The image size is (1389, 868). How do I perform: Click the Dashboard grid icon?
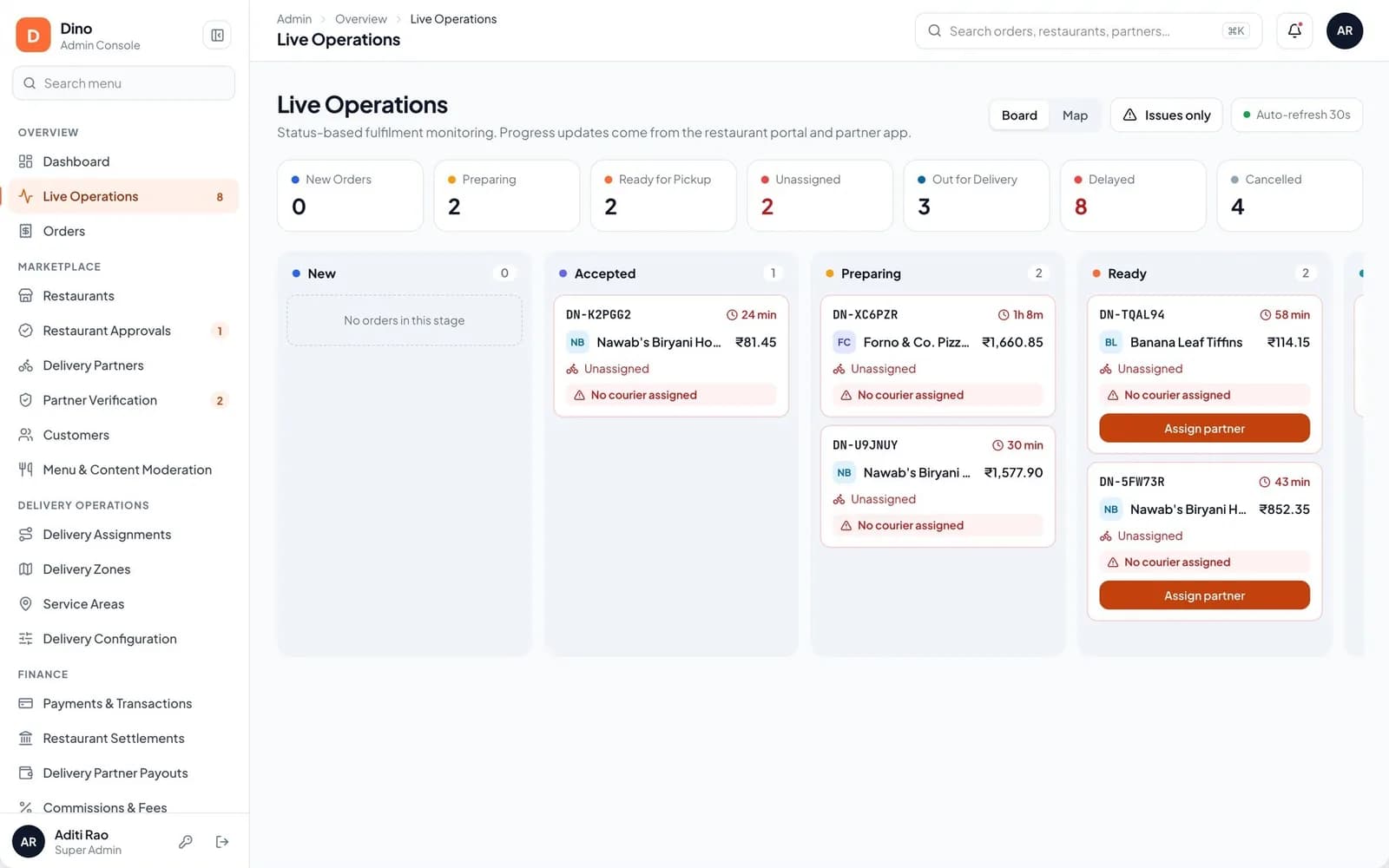[26, 161]
